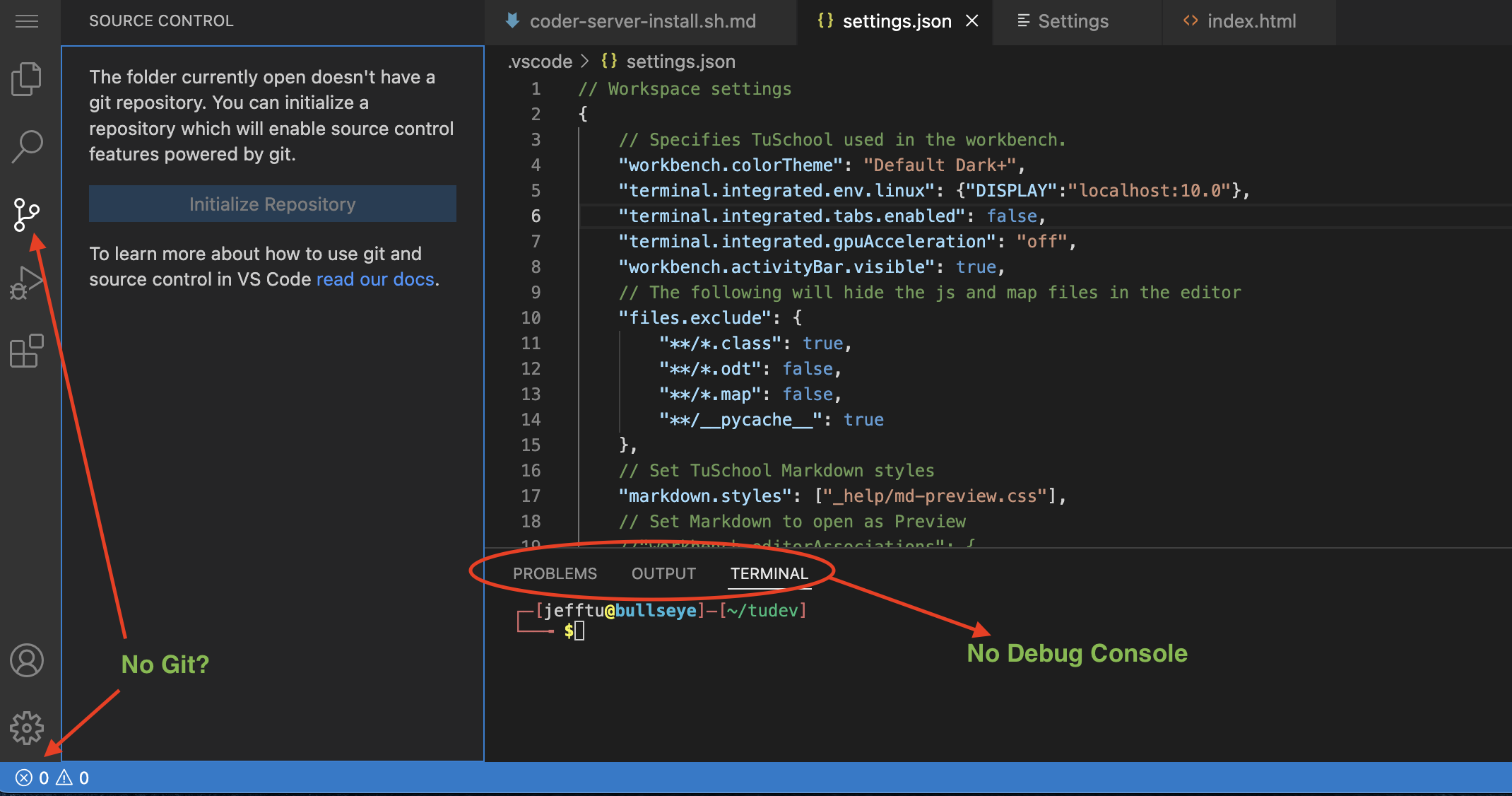Click the Initialize Repository button
The image size is (1512, 796).
(272, 204)
